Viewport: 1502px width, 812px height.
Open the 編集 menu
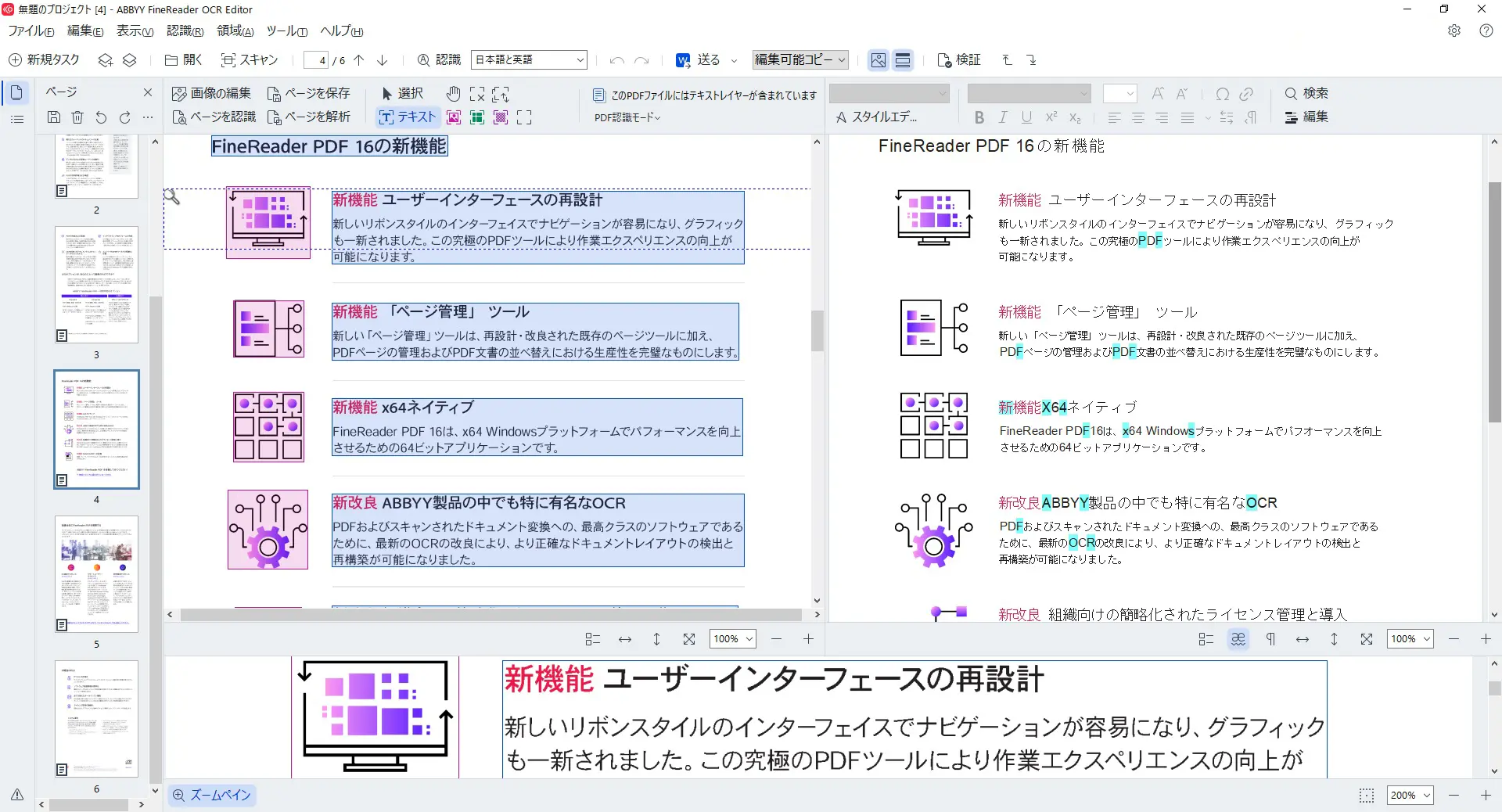pyautogui.click(x=85, y=31)
